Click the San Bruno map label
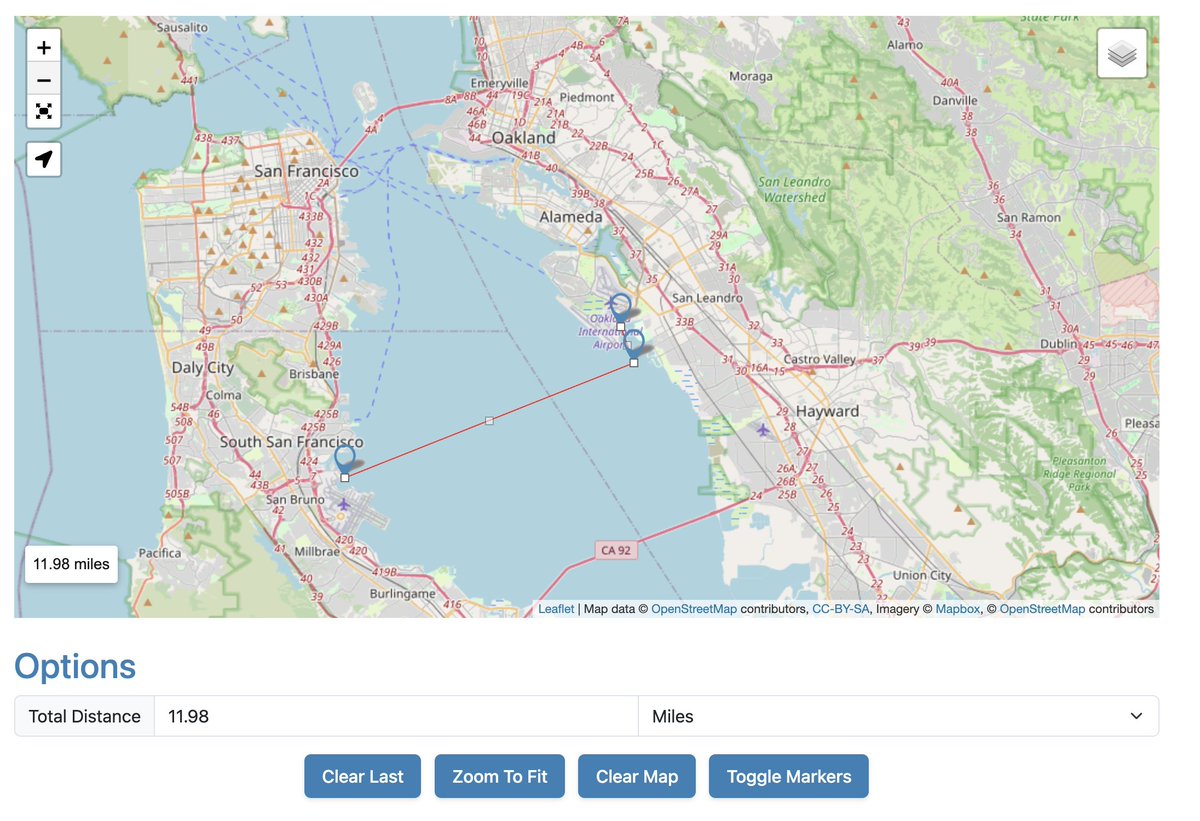Screen dimensions: 1200x821 (x=295, y=499)
